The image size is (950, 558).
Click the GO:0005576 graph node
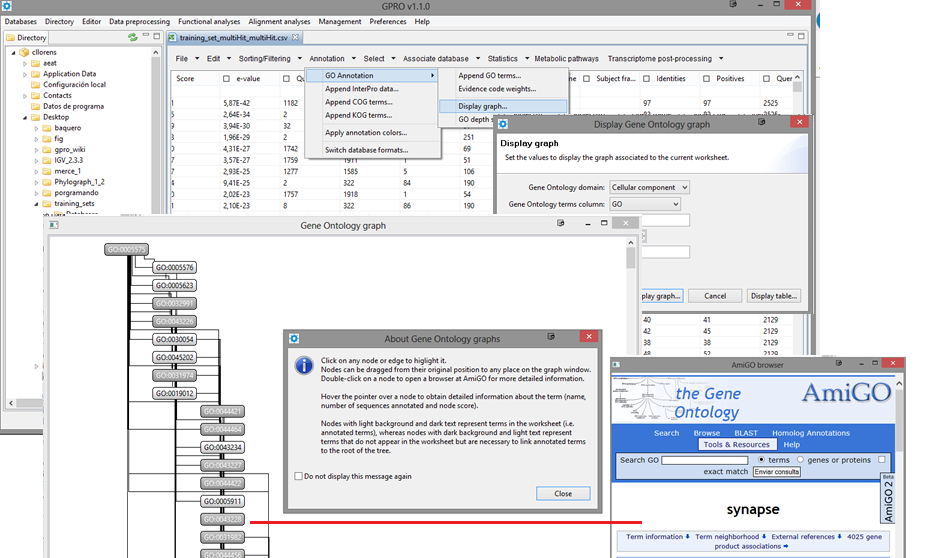(x=174, y=268)
